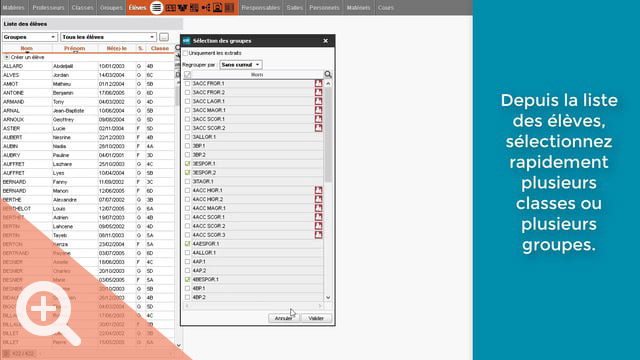640x360 pixels.
Task: Click red people icon on 3ACC FRGR.1 row
Action: click(318, 83)
